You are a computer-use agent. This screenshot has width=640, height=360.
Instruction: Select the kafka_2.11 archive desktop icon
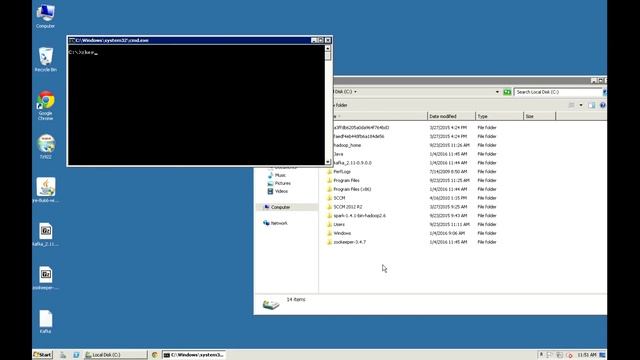[45, 234]
